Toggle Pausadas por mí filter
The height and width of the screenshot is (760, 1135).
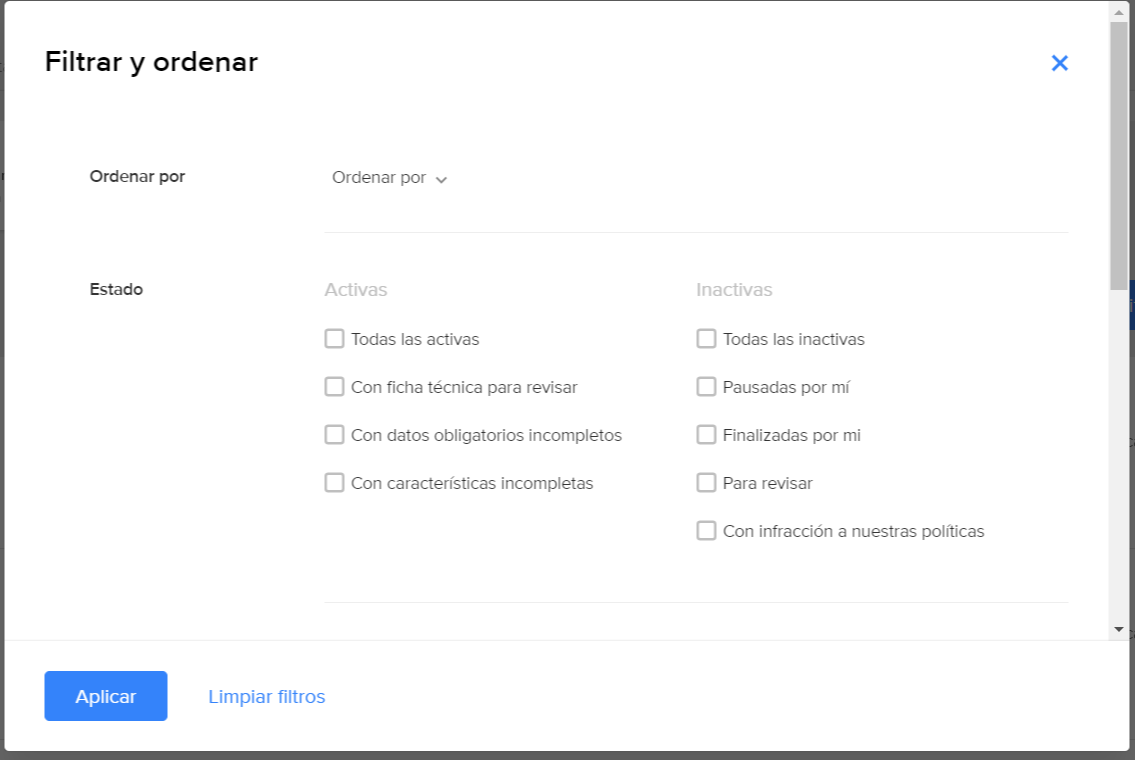[706, 387]
